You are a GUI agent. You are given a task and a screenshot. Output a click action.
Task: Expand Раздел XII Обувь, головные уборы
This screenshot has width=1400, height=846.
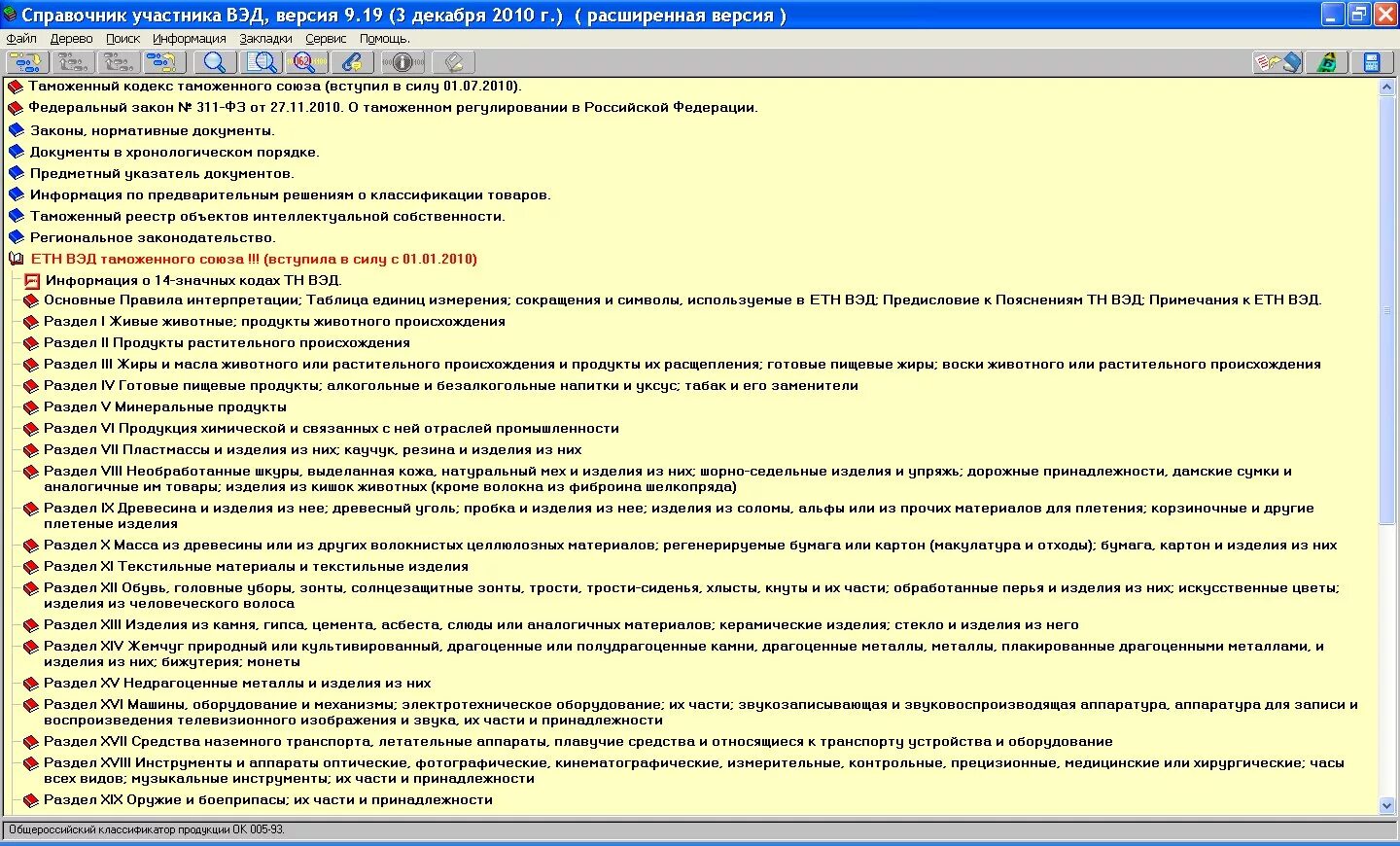[x=691, y=596]
